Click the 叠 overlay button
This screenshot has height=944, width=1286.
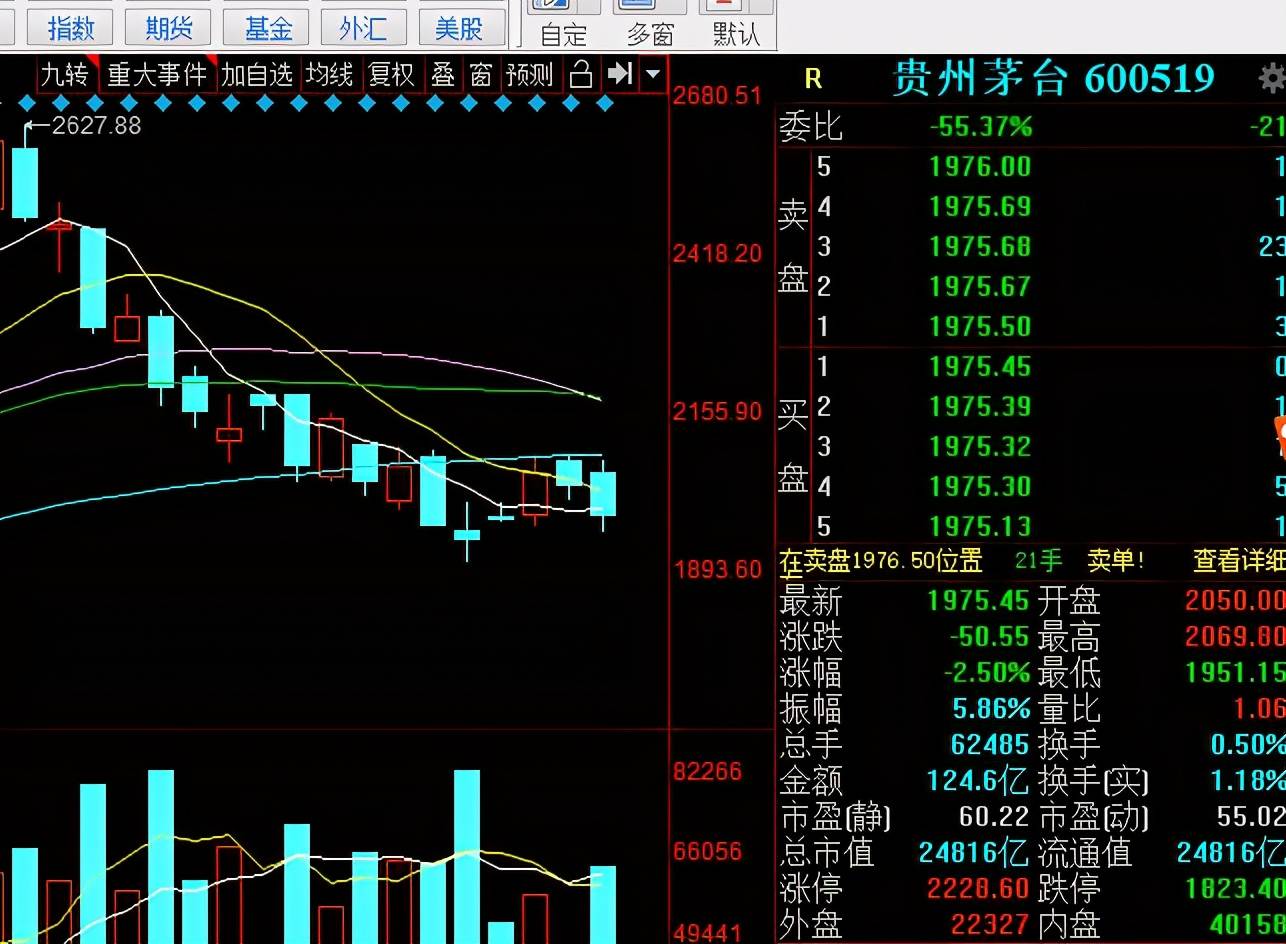(x=442, y=75)
